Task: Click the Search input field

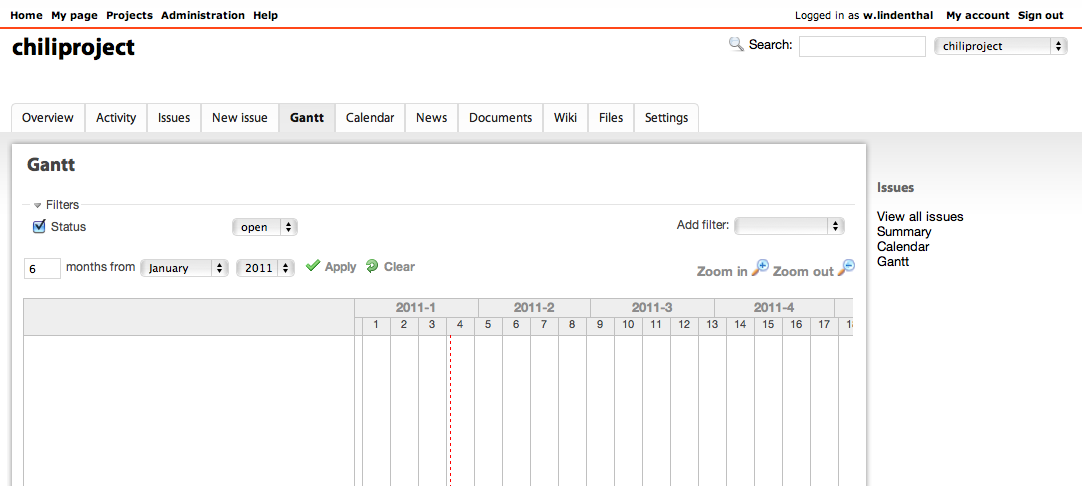Action: (x=862, y=46)
